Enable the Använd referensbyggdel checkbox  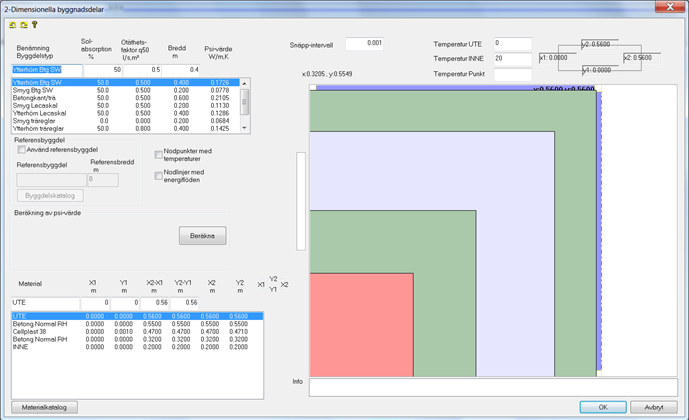[x=22, y=150]
